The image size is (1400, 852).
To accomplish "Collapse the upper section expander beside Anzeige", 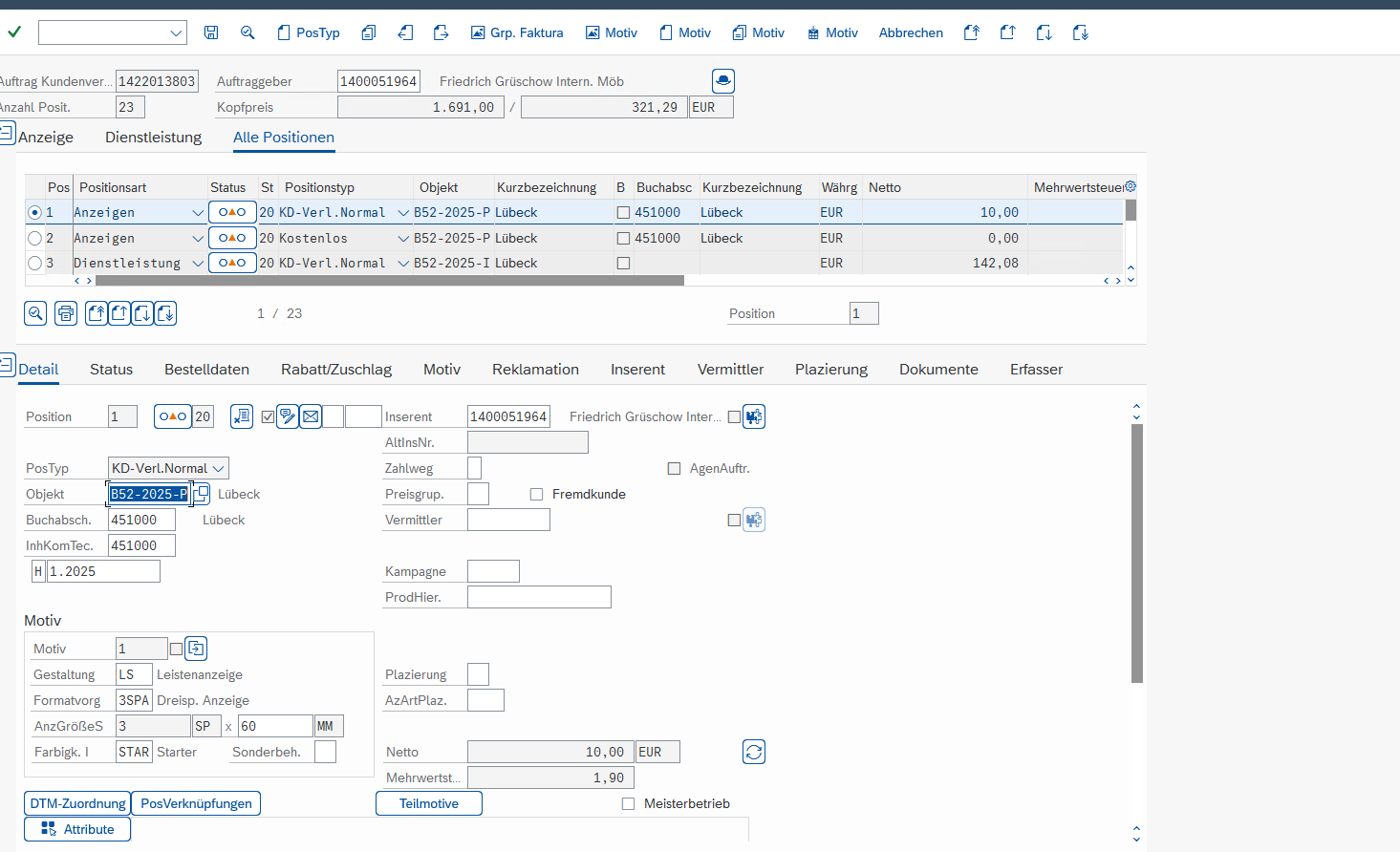I will (8, 132).
